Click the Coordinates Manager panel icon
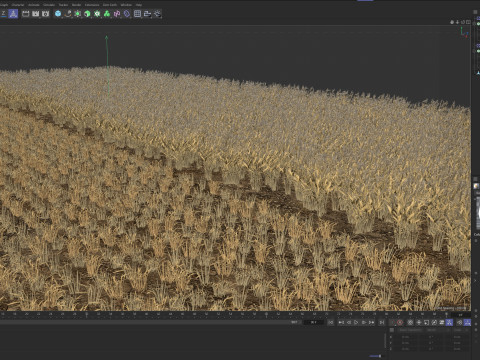480x360 pixels. pyautogui.click(x=392, y=330)
